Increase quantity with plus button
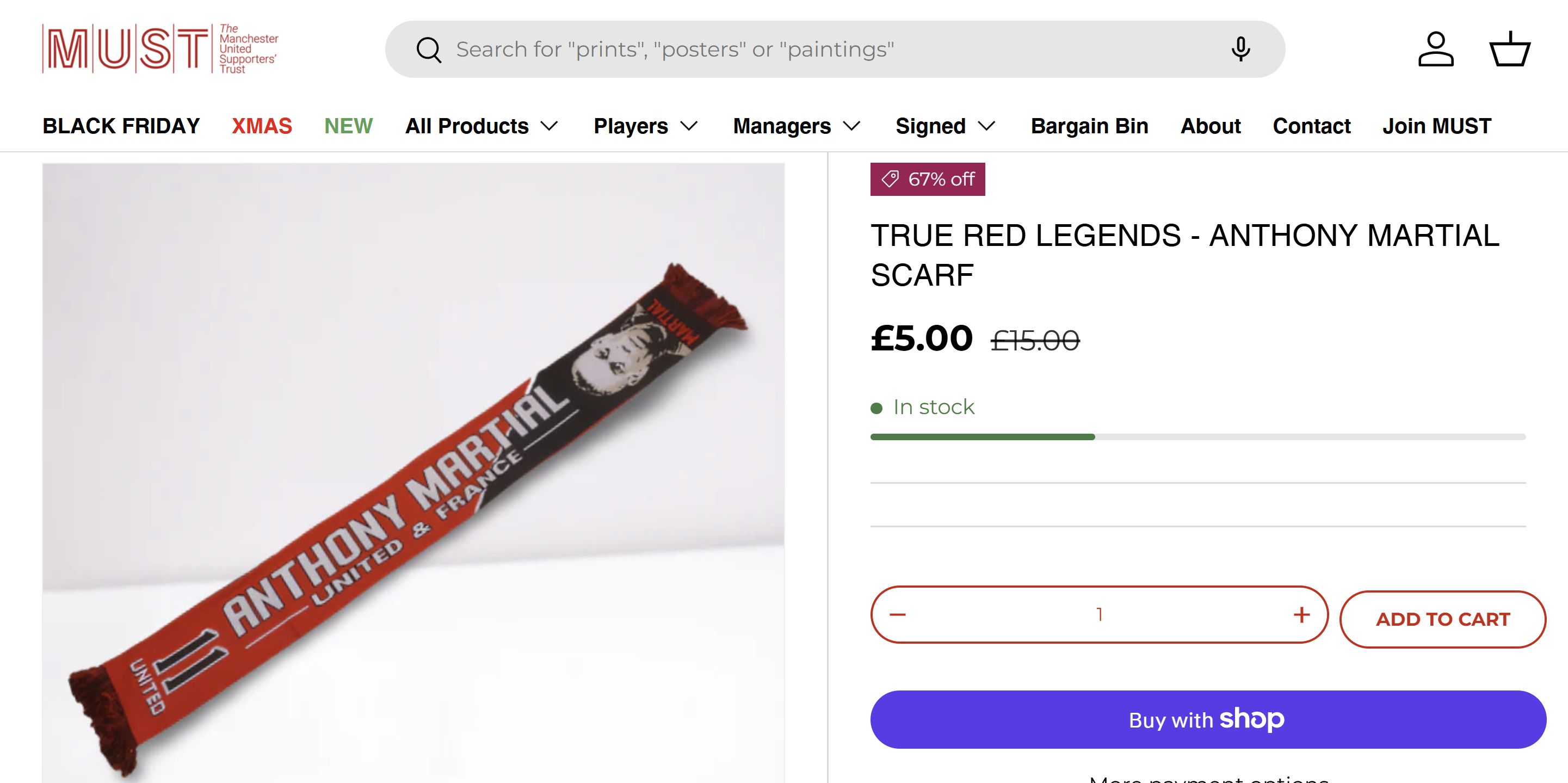Image resolution: width=1568 pixels, height=783 pixels. (1301, 614)
